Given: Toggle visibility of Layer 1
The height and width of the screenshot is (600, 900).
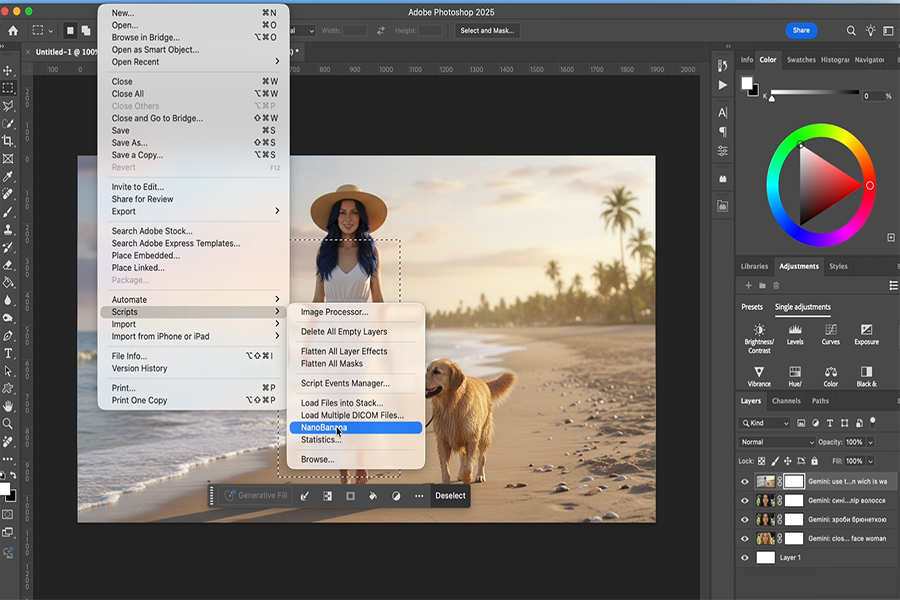Looking at the screenshot, I should pyautogui.click(x=745, y=558).
